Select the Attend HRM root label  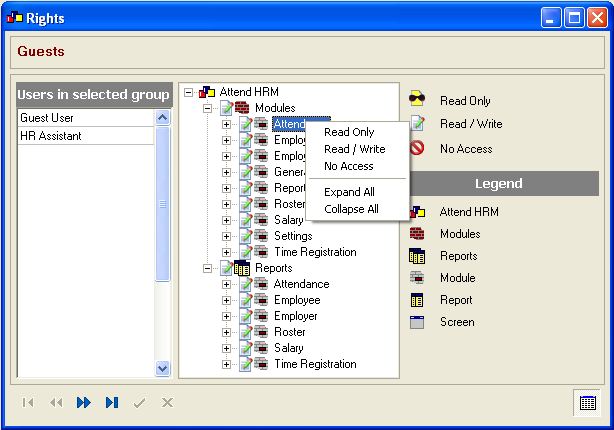[249, 92]
